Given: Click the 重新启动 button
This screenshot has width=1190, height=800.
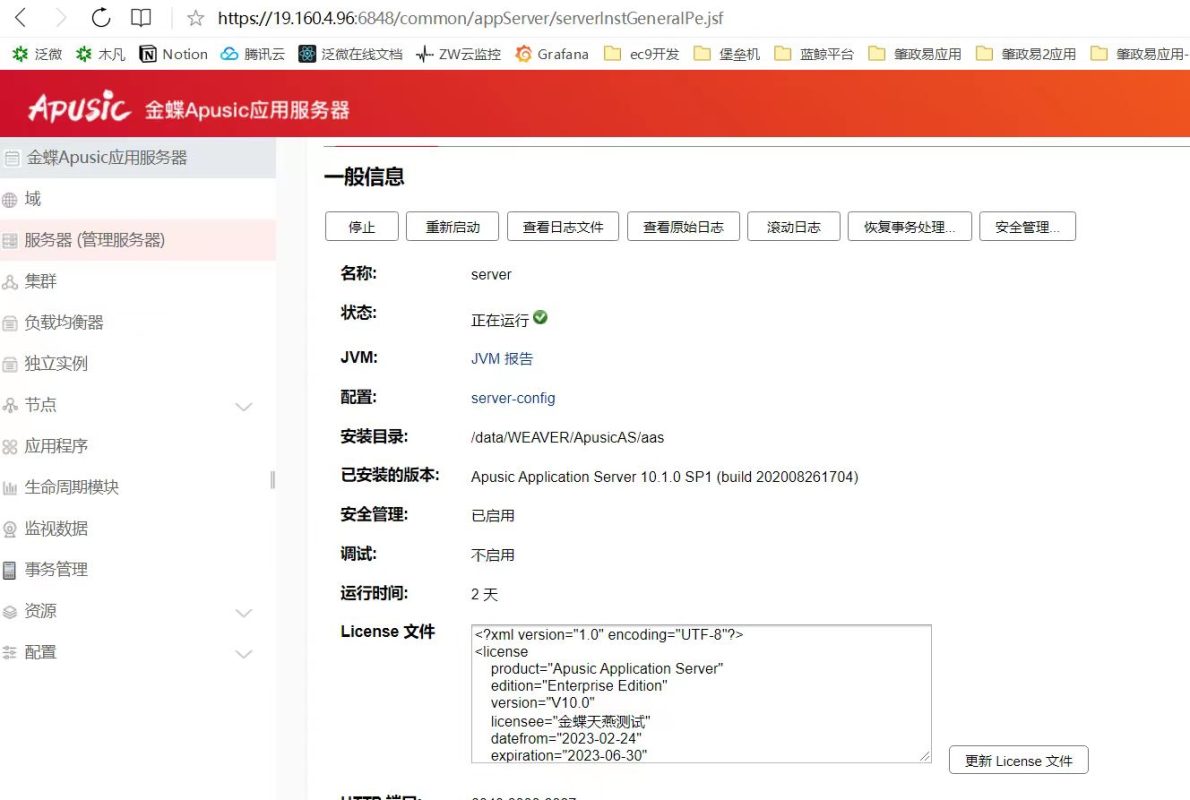Looking at the screenshot, I should [x=453, y=227].
